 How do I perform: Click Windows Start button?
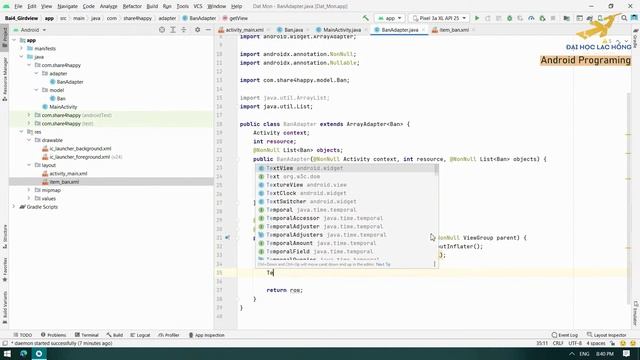(7, 353)
